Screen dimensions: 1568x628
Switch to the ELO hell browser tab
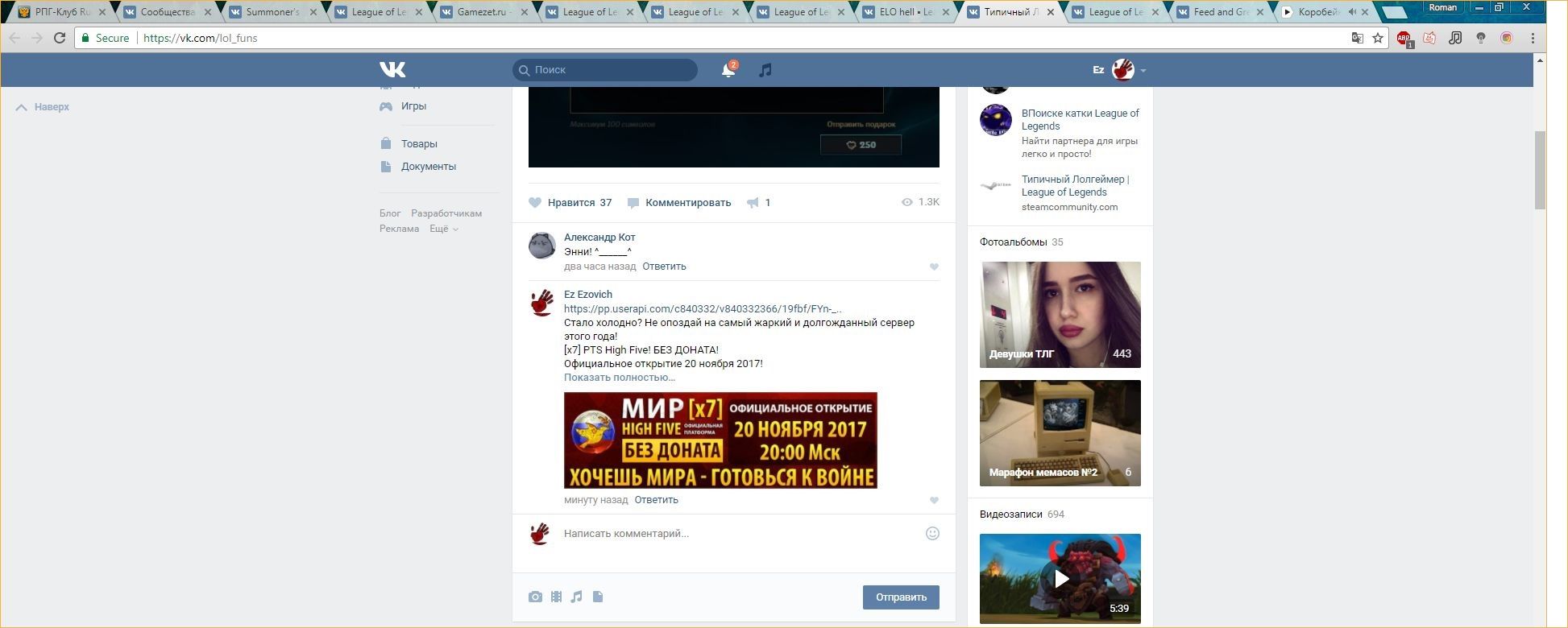pos(906,12)
